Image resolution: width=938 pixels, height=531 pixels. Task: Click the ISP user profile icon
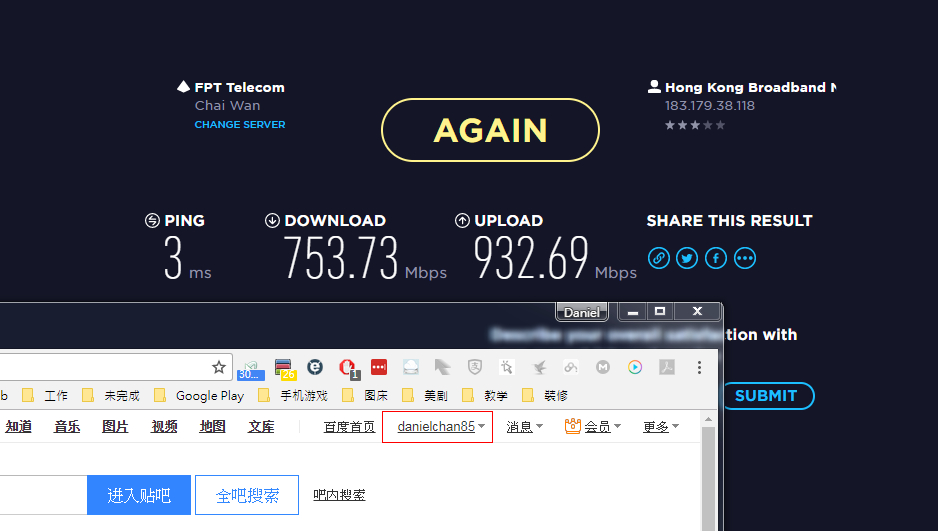[x=654, y=87]
